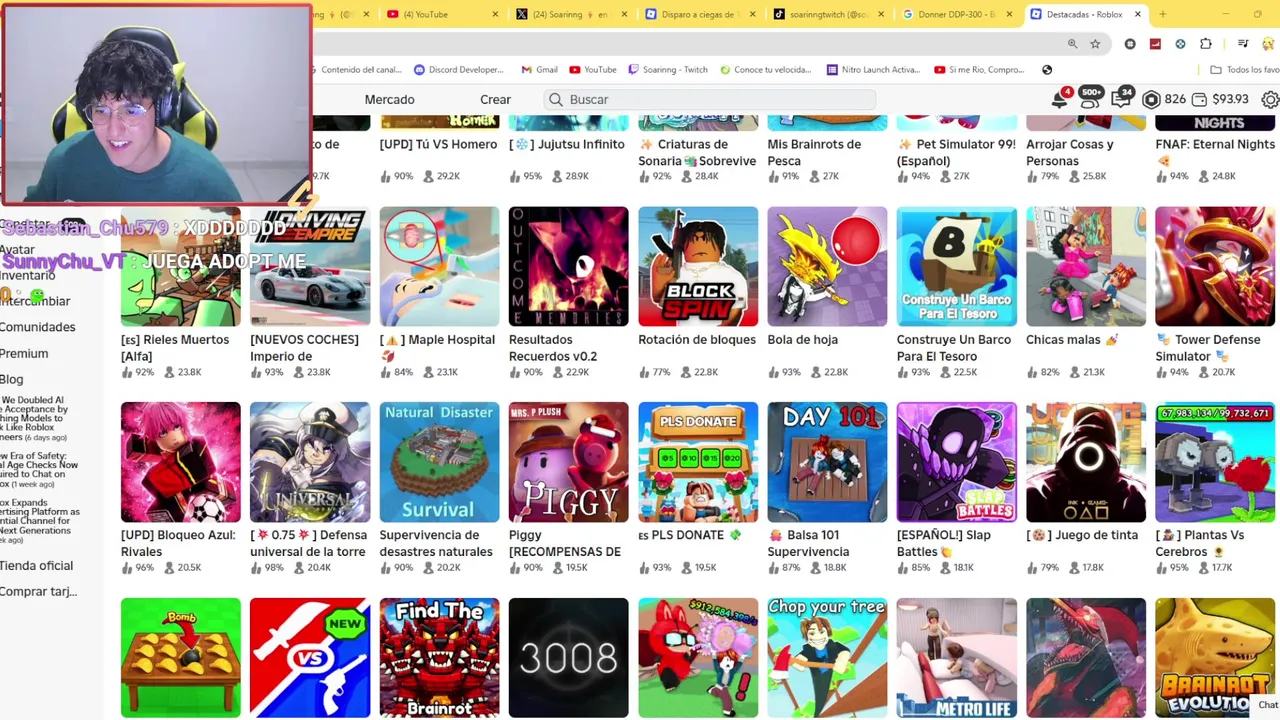
Task: Click the Pet Simulator 99! (Español) title
Action: coord(956,152)
